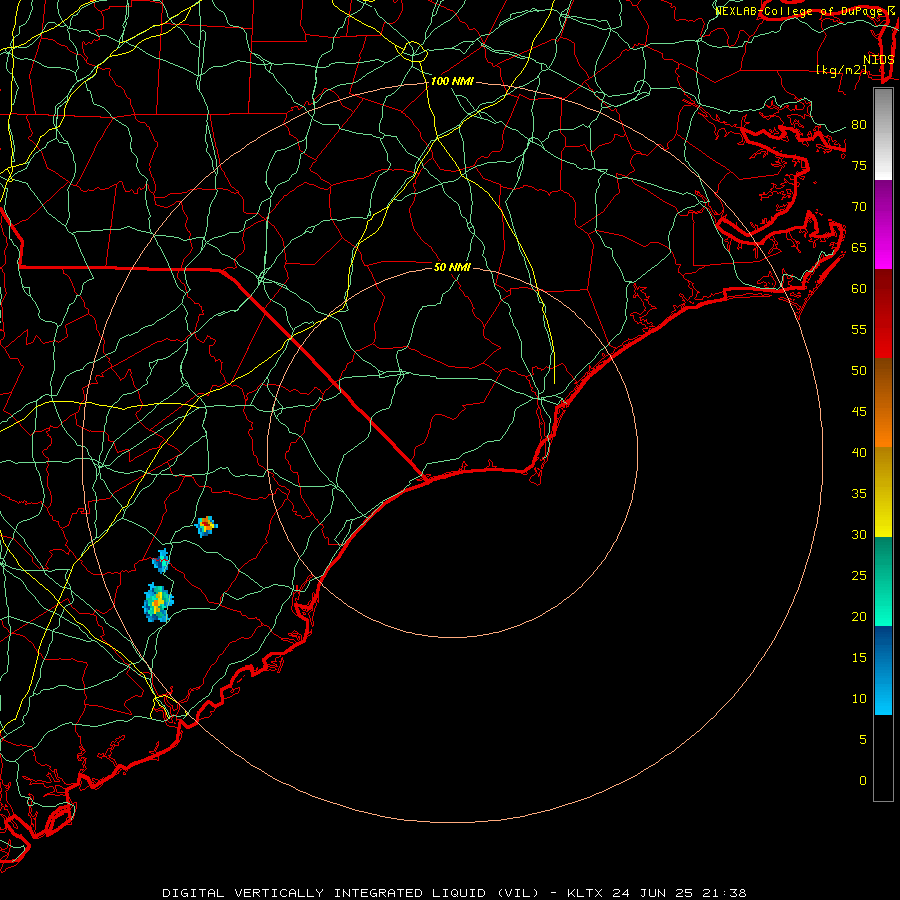Pick the blue-cyan segment of the color bar
The image size is (900, 900).
pyautogui.click(x=883, y=670)
